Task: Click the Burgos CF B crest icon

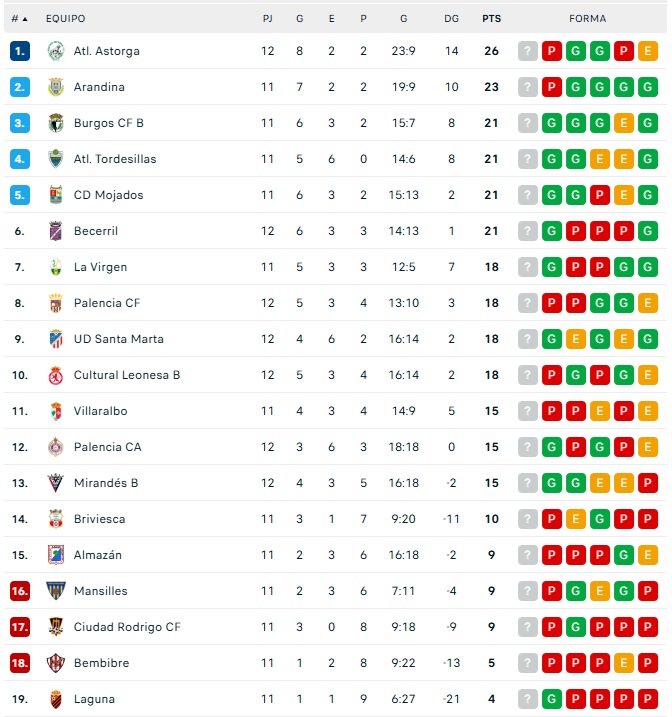Action: coord(55,123)
